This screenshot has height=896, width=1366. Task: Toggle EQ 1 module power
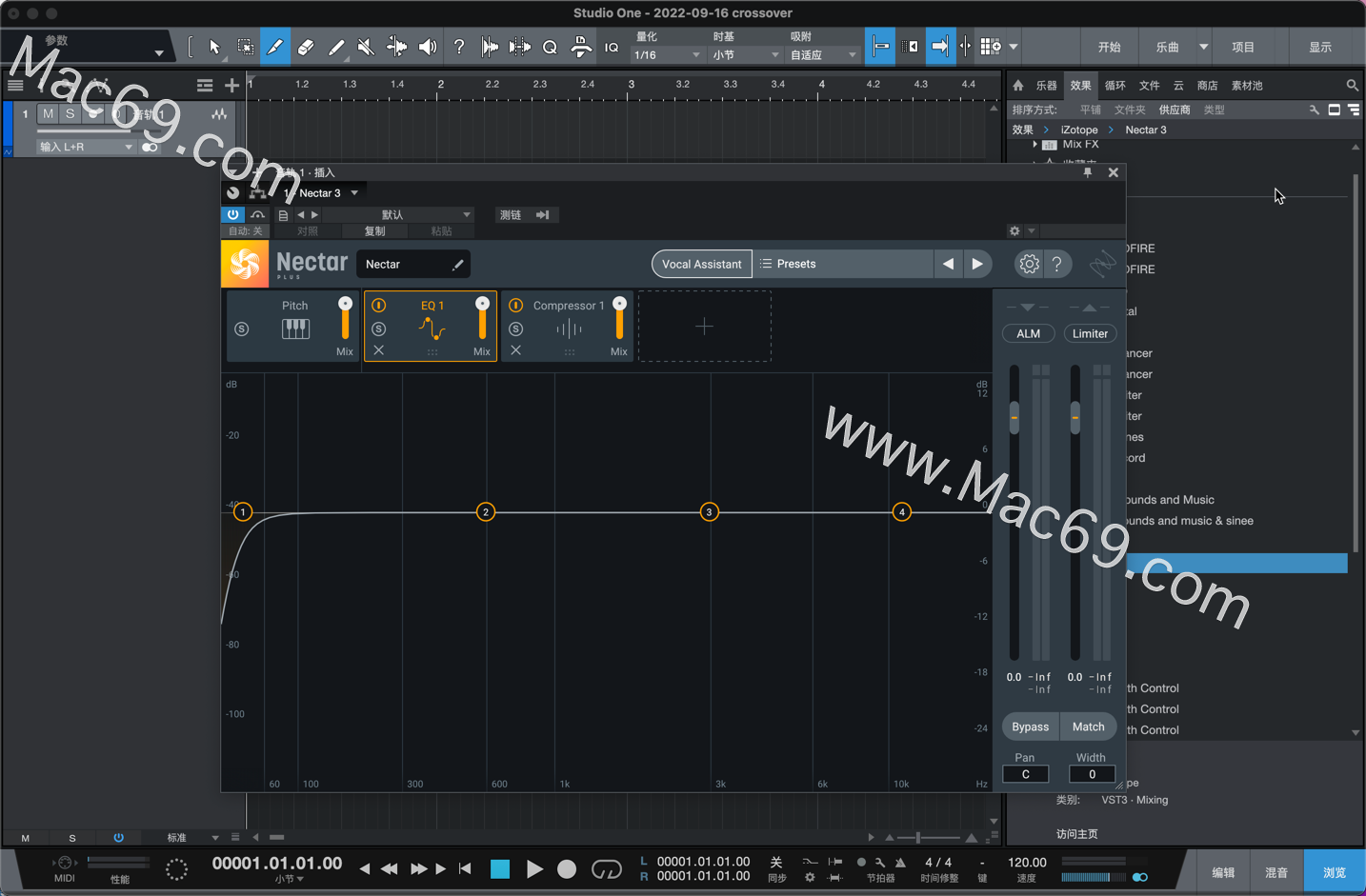(378, 306)
